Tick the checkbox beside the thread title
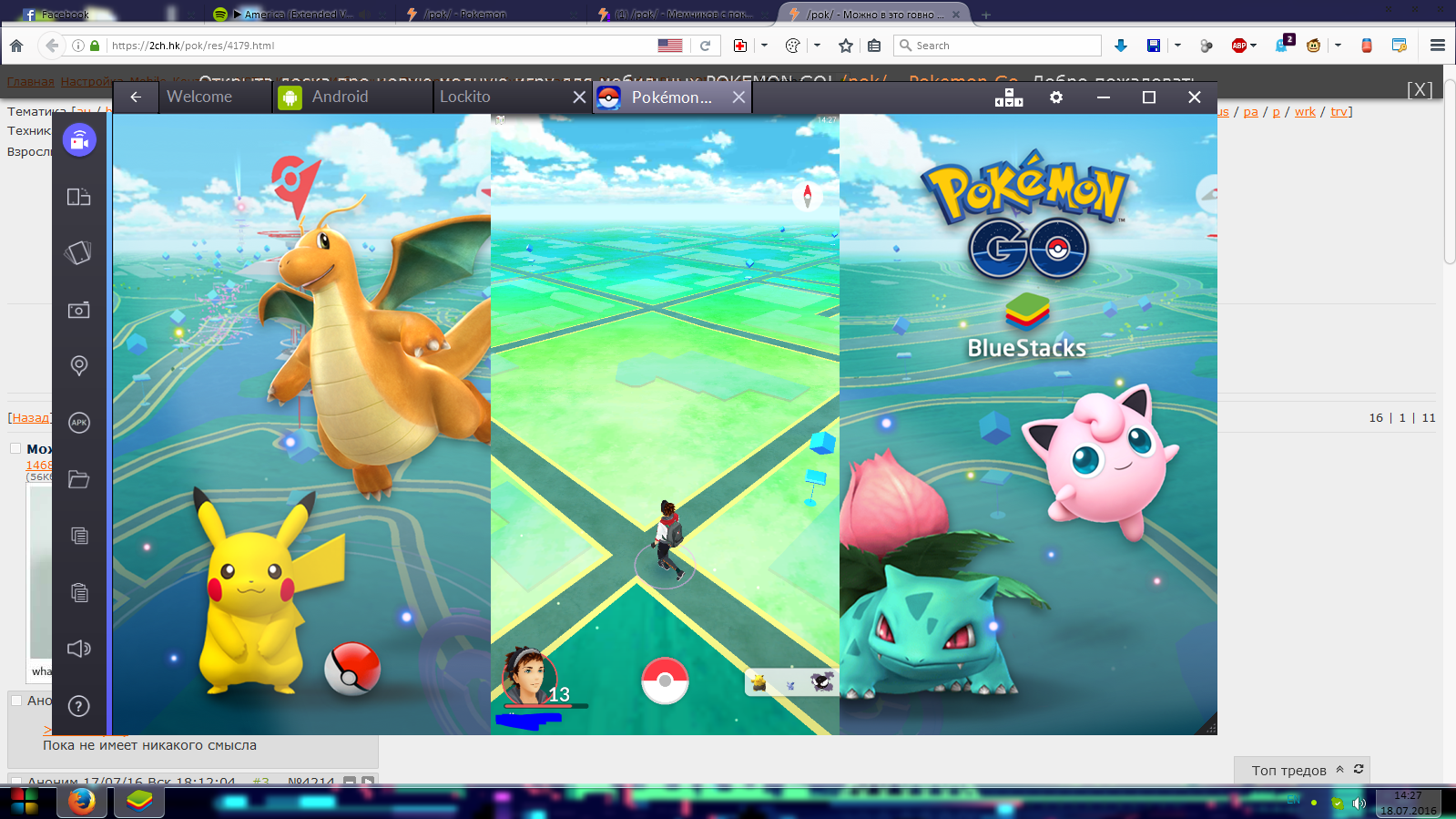The image size is (1456, 819). [15, 448]
